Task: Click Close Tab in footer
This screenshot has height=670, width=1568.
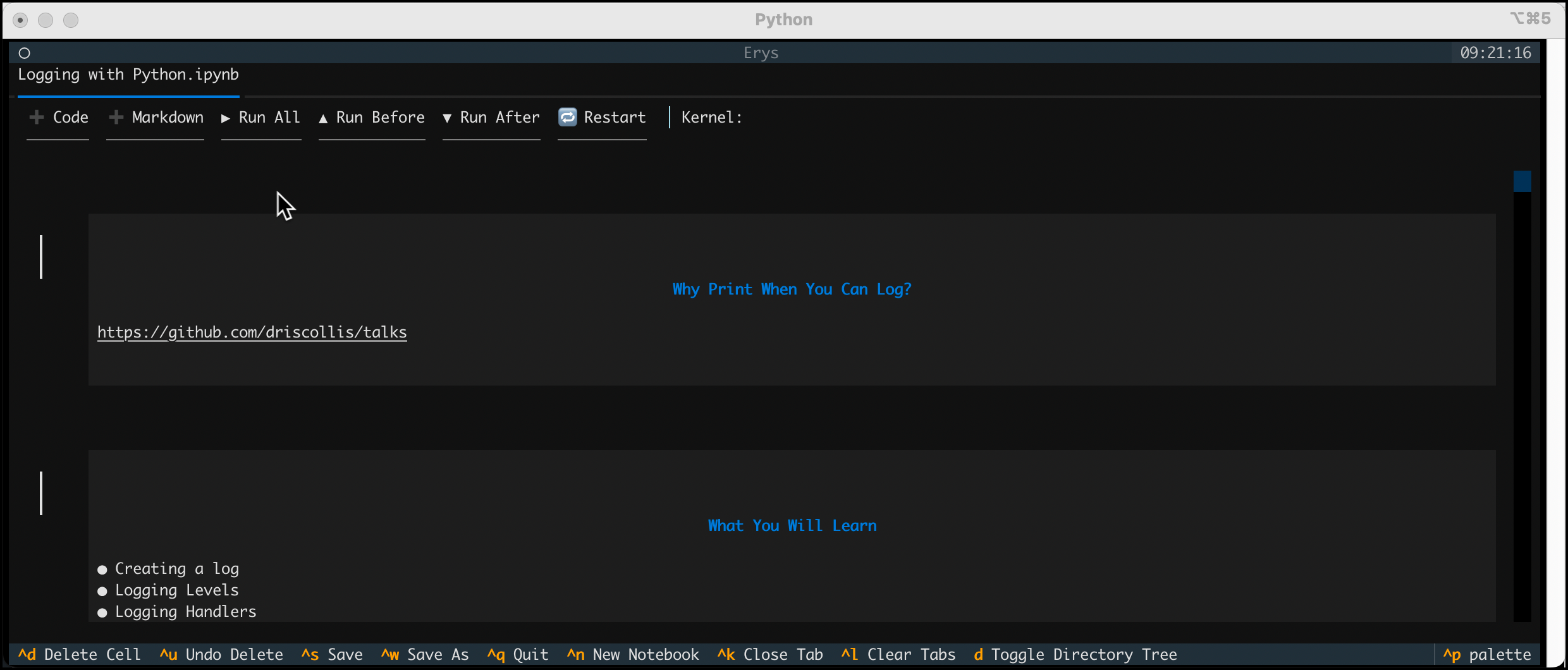Action: pyautogui.click(x=770, y=655)
